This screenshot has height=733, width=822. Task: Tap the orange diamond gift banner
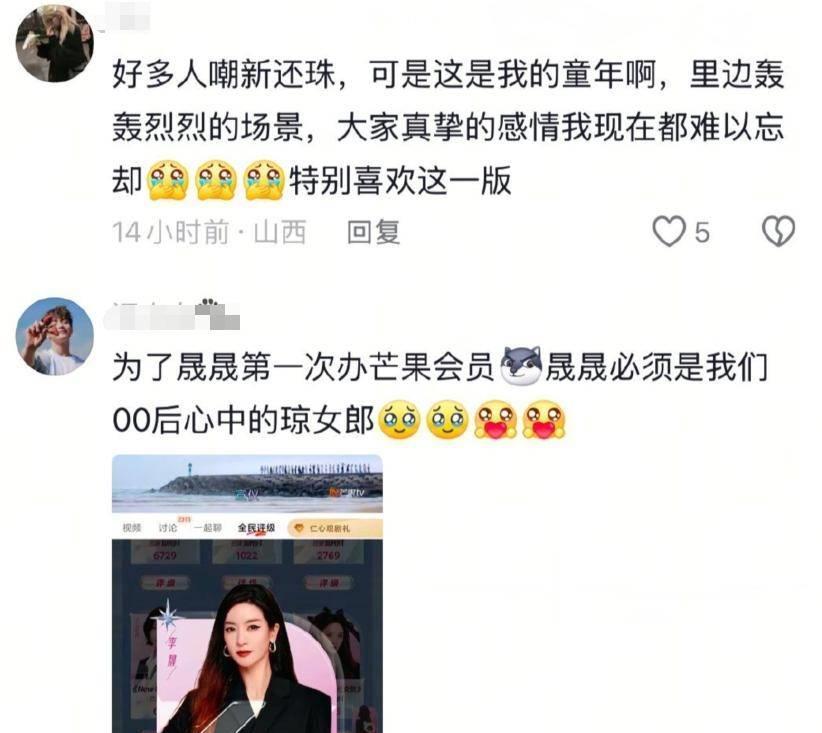(x=334, y=529)
